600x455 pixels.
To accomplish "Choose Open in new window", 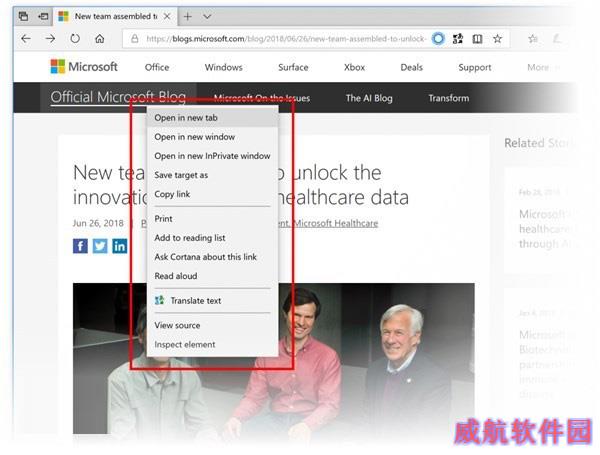I will click(212, 137).
